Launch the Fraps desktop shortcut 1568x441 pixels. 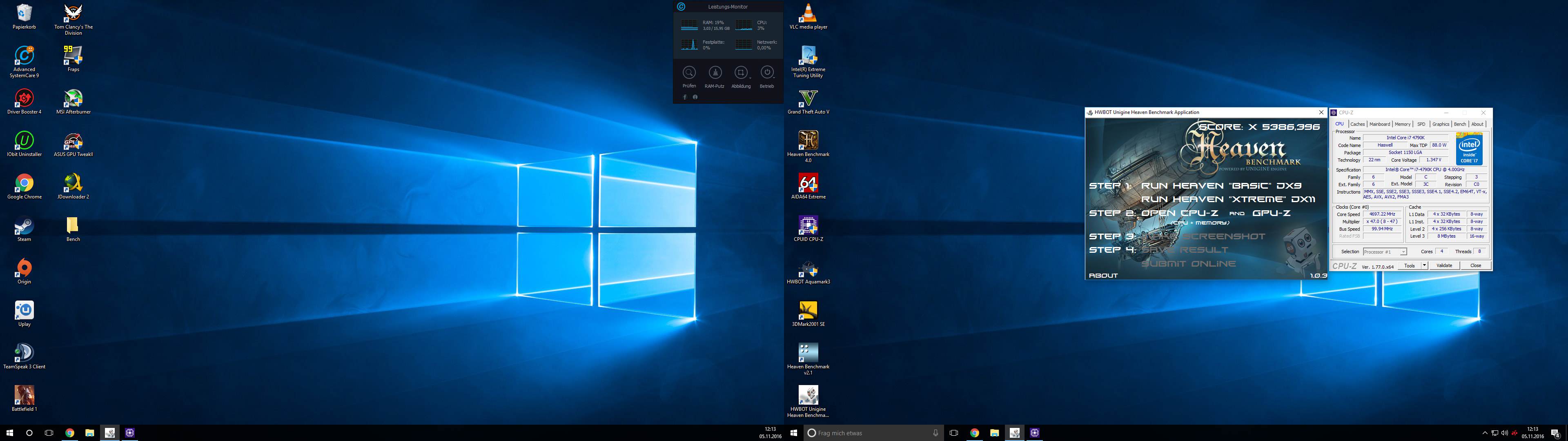(73, 58)
